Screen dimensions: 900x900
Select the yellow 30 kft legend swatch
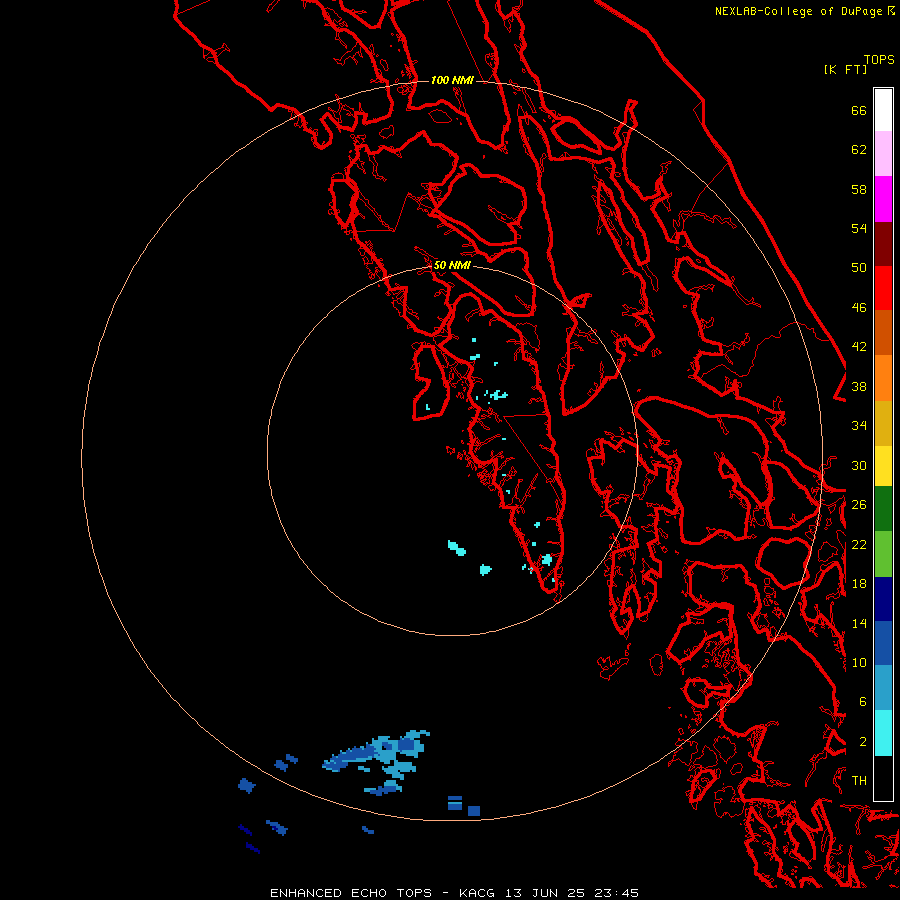[x=883, y=466]
